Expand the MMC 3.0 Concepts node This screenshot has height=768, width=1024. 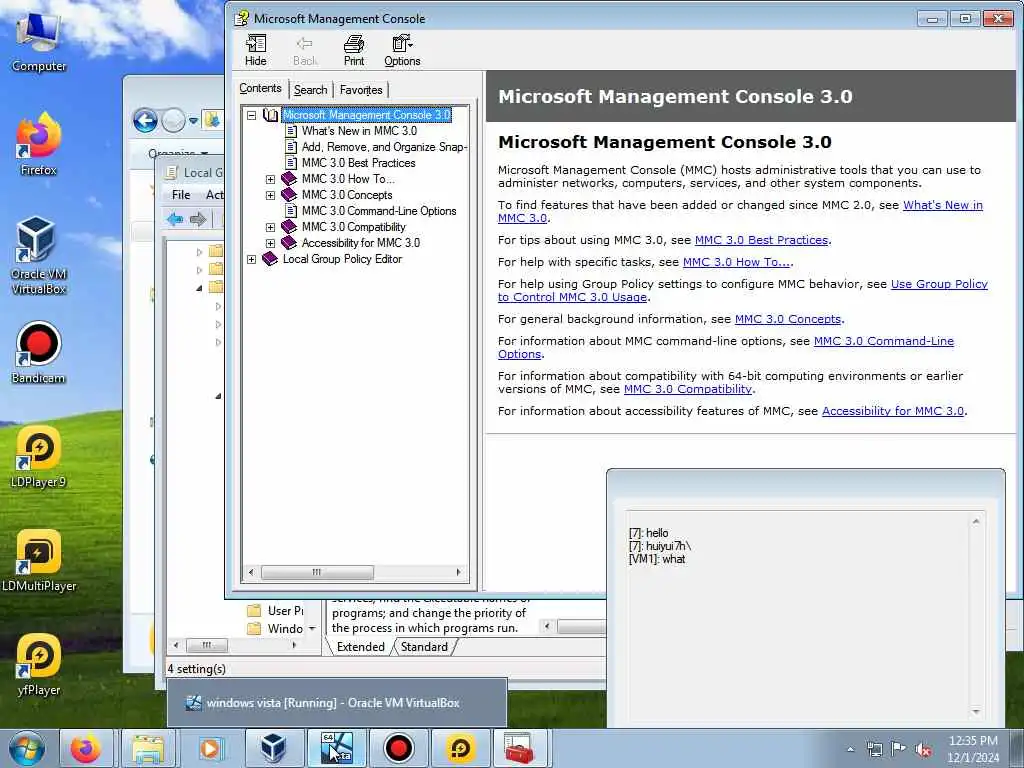270,195
